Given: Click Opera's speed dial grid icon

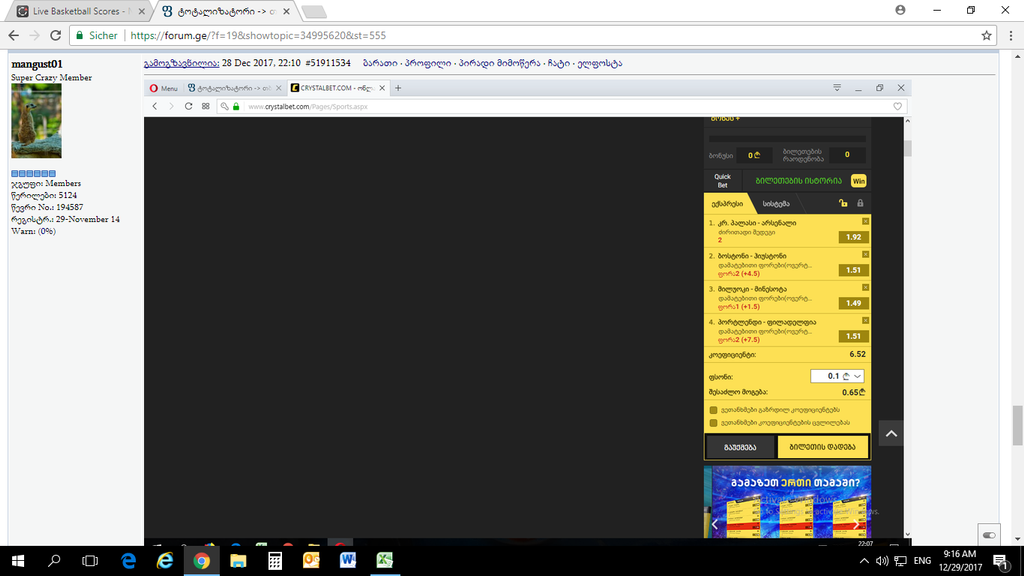Looking at the screenshot, I should (x=206, y=106).
